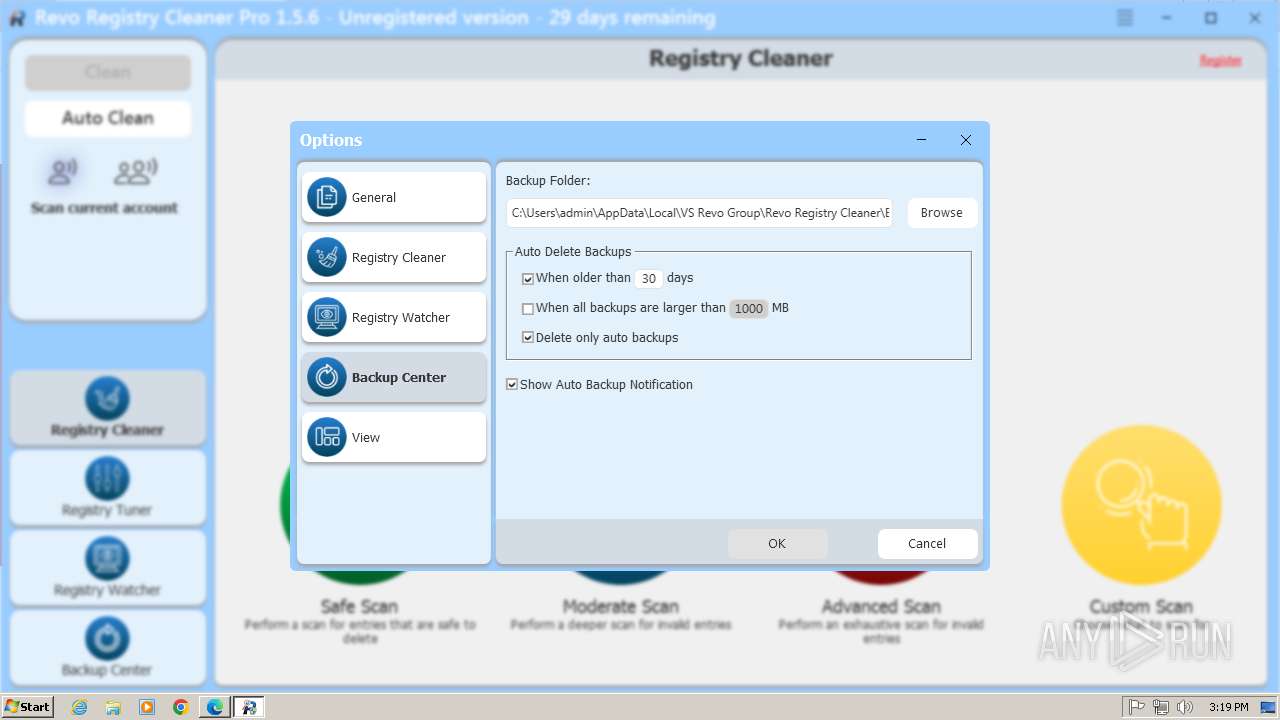This screenshot has height=720, width=1280.
Task: Open Microsoft Edge from taskbar
Action: pos(215,707)
